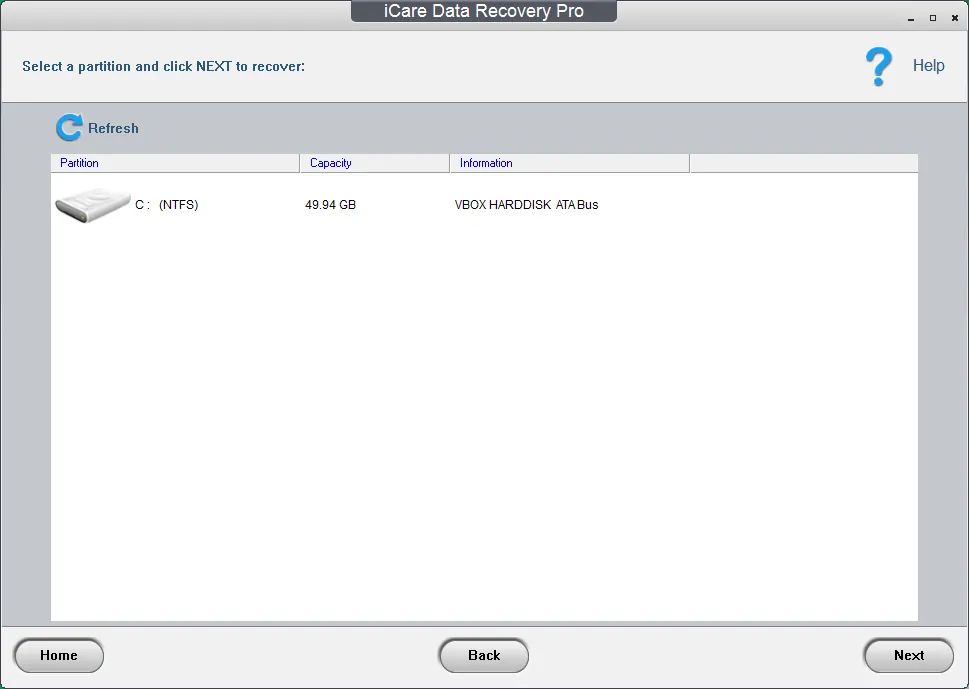Minimize the iCare Data Recovery window

coord(911,19)
